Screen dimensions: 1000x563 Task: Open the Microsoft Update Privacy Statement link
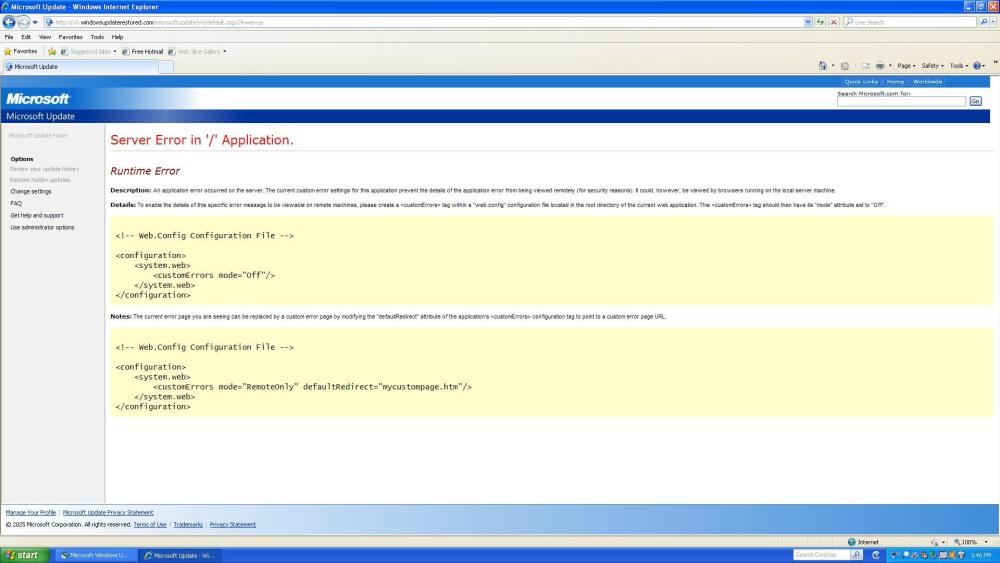(x=108, y=512)
